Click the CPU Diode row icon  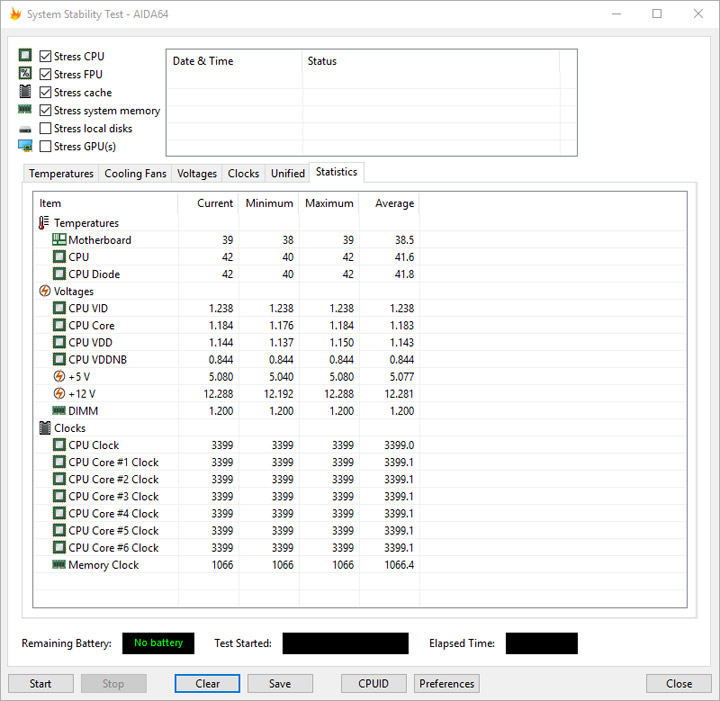[59, 274]
